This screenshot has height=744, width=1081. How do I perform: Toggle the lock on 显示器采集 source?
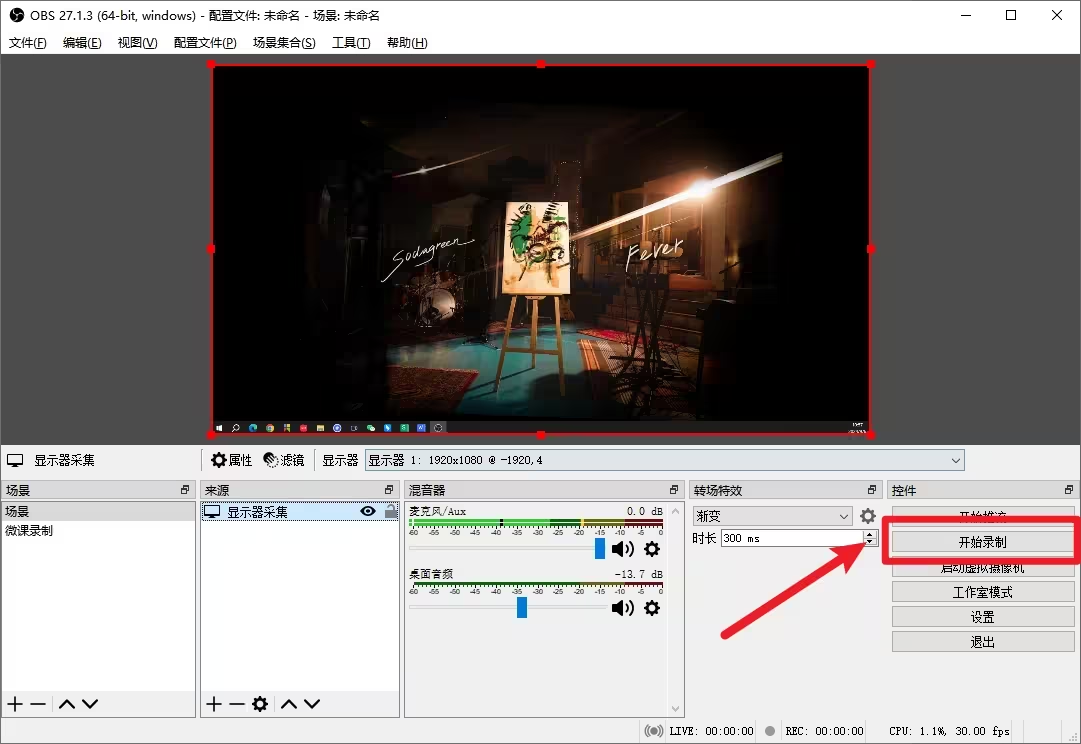point(390,511)
